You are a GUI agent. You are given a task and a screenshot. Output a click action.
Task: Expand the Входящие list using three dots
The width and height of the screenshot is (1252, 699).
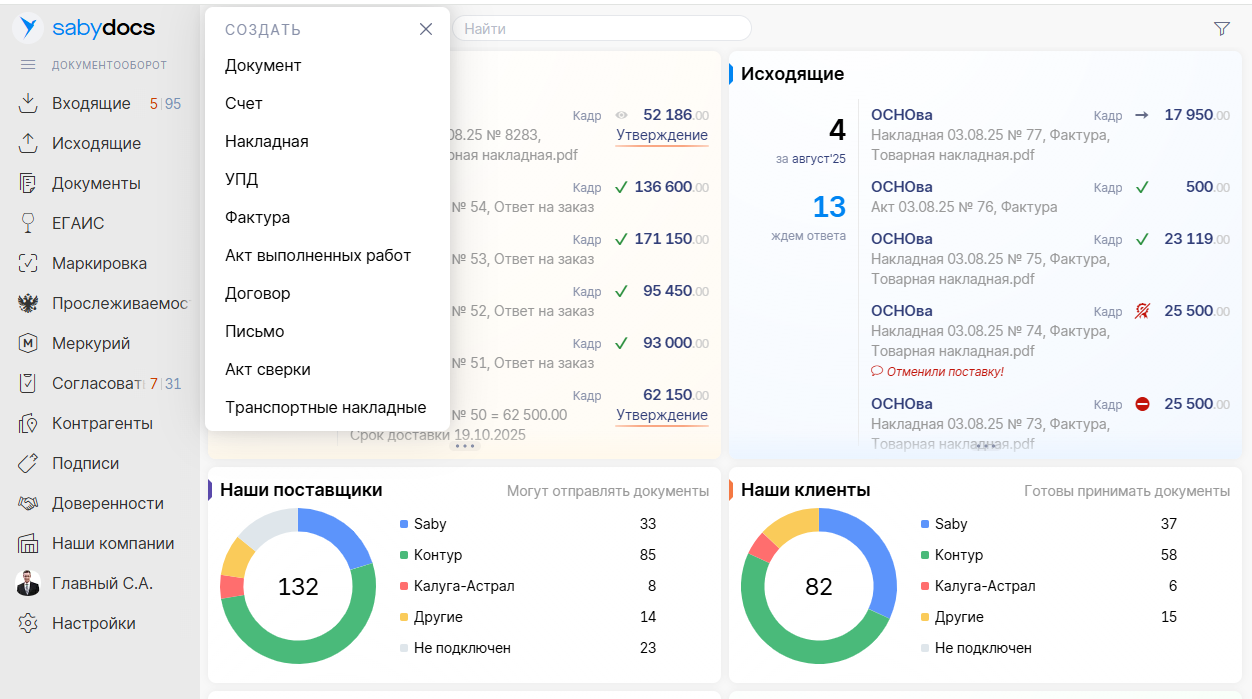464,446
